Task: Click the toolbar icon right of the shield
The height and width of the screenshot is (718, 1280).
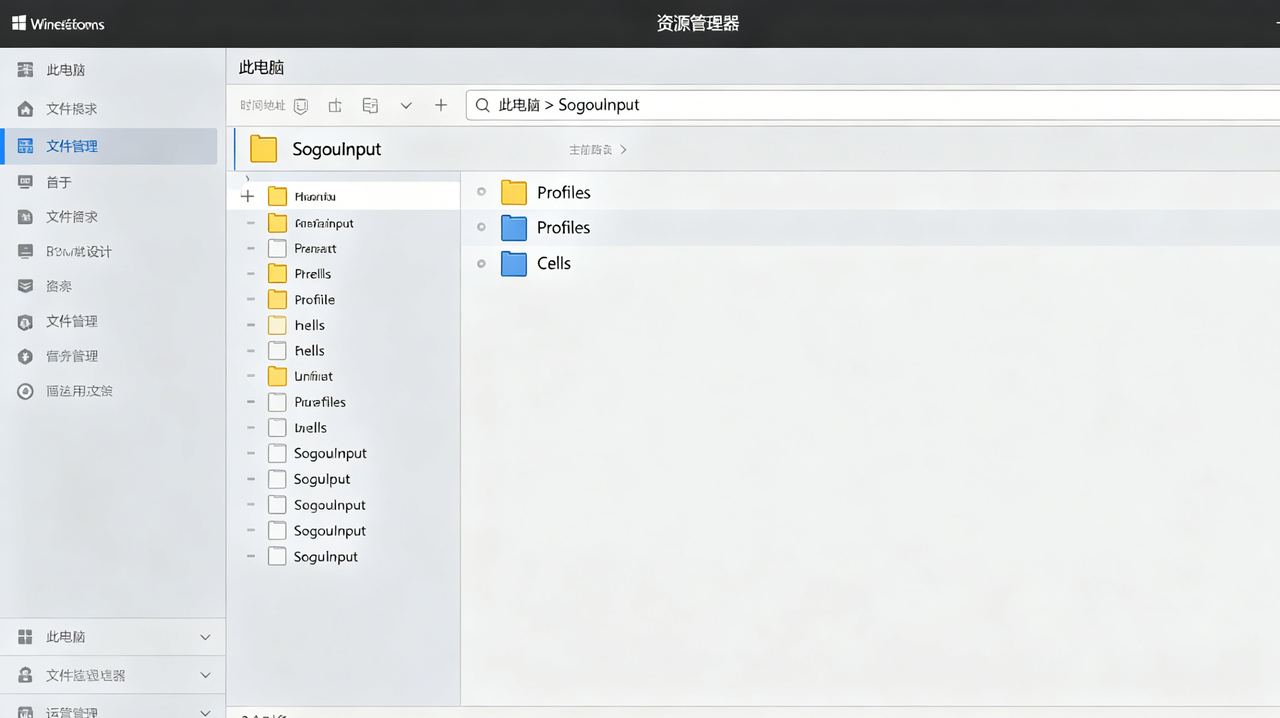Action: [335, 105]
